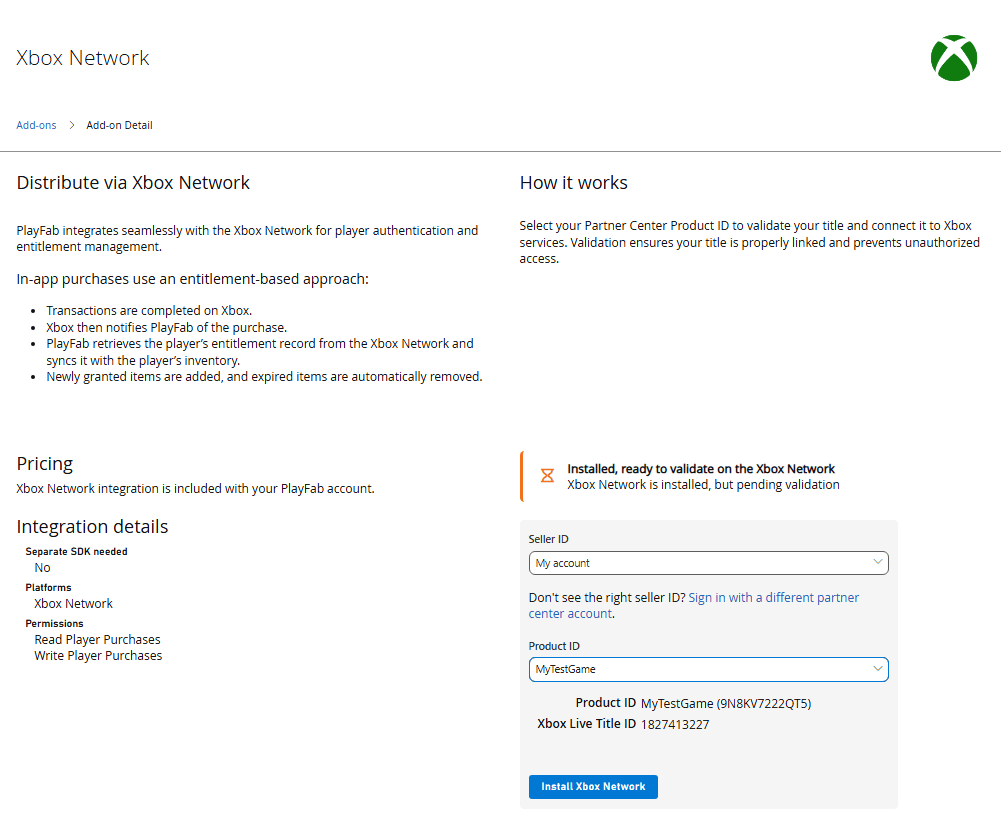Click Transactions are completed on Xbox bullet
Image resolution: width=1001 pixels, height=815 pixels.
(149, 311)
